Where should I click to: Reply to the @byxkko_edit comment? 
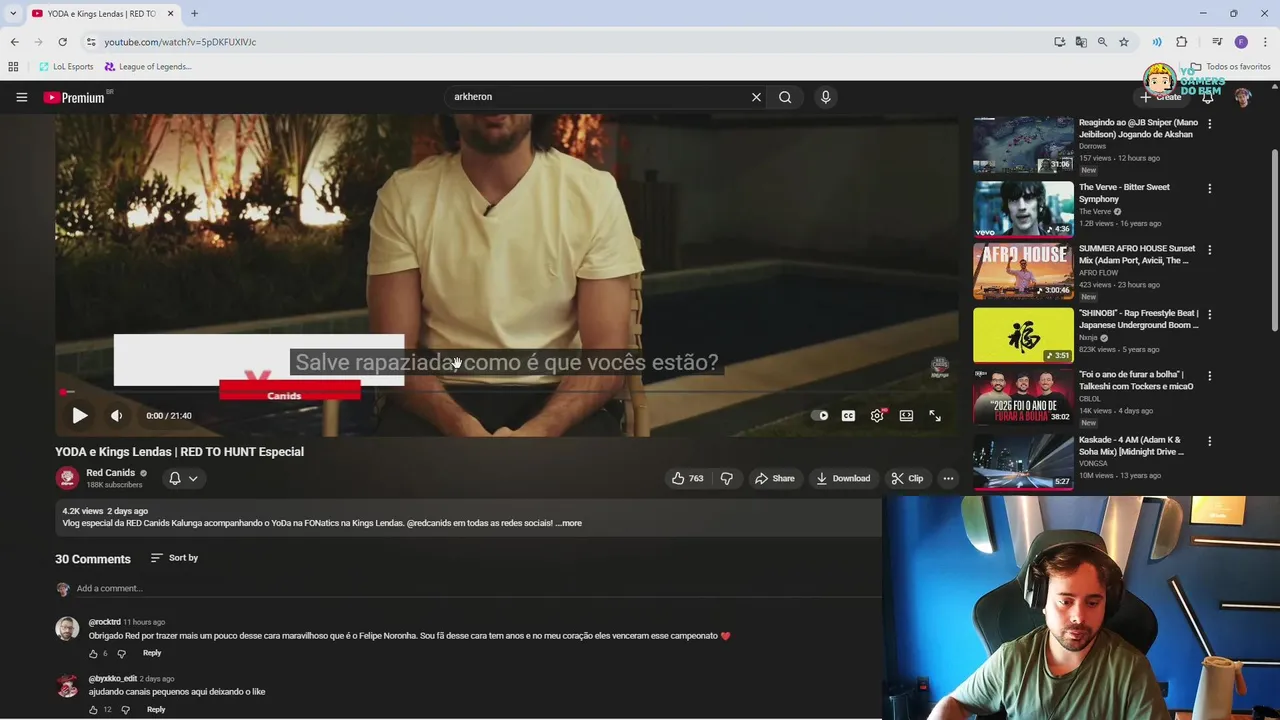[x=156, y=710]
